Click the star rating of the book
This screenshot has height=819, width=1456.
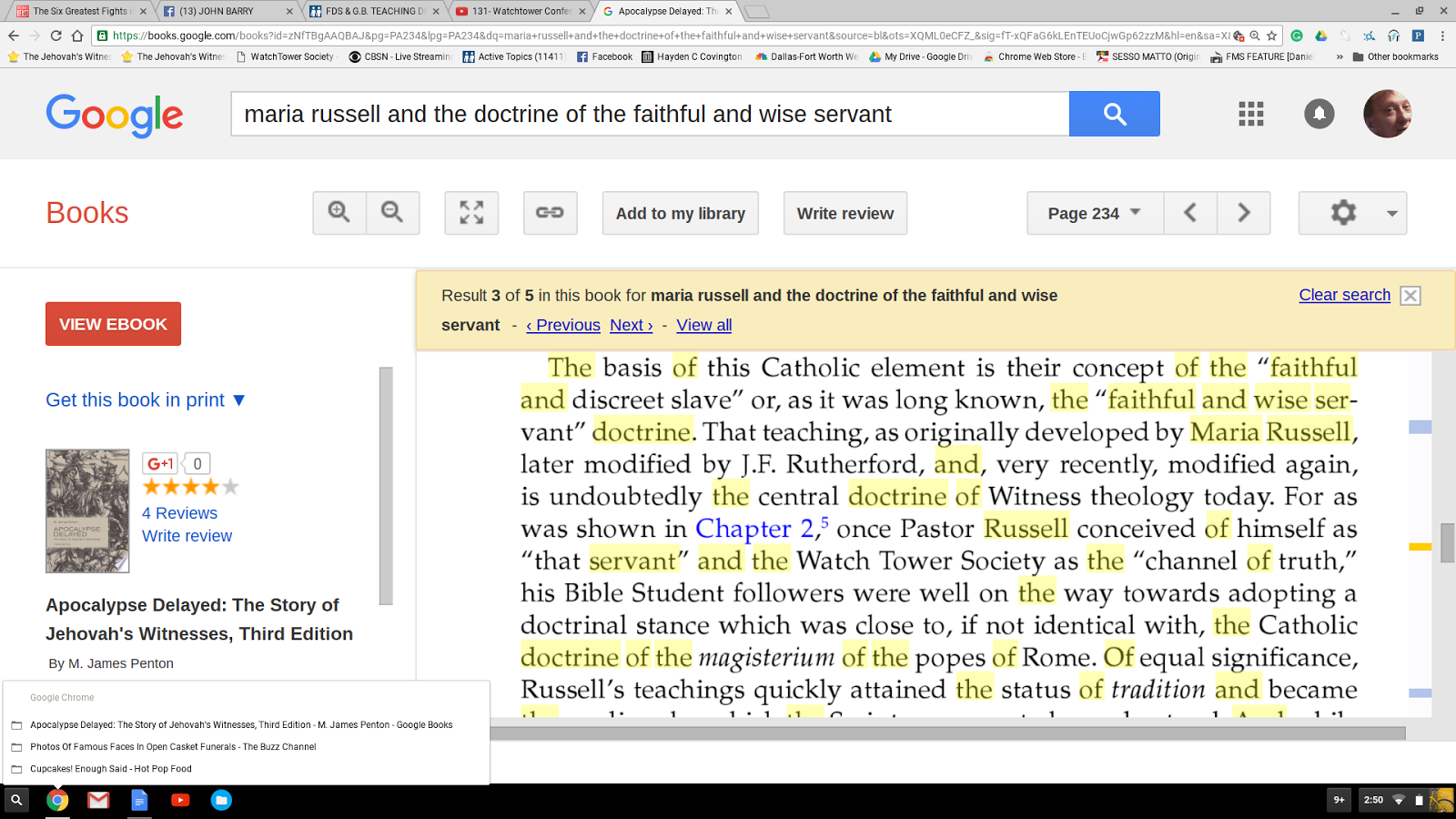click(190, 487)
